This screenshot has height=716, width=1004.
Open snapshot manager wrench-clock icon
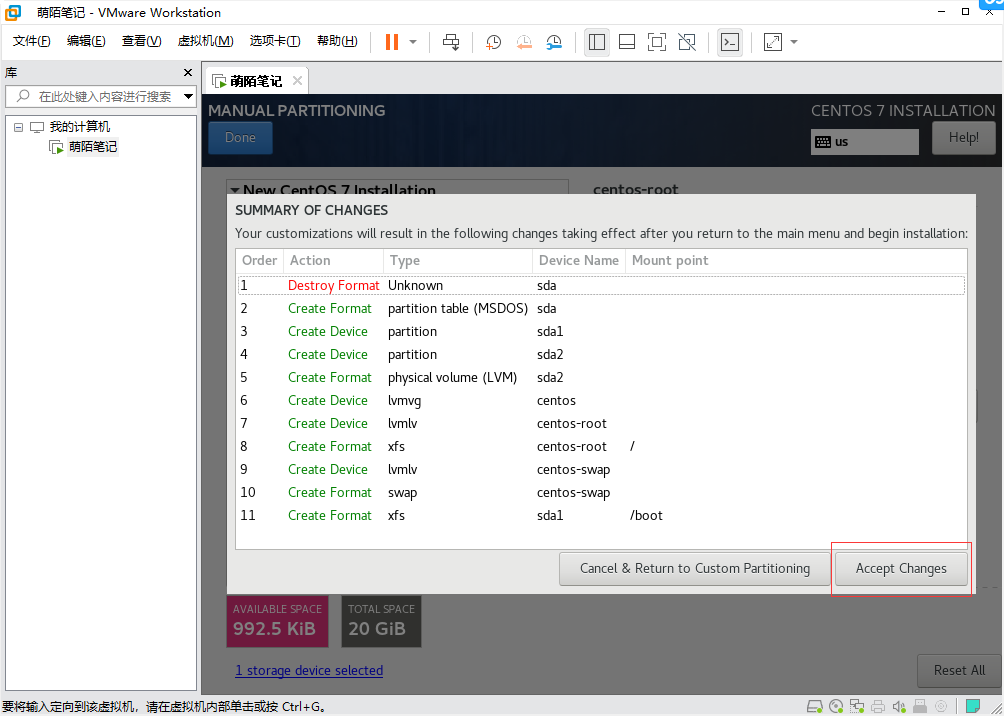(x=554, y=42)
